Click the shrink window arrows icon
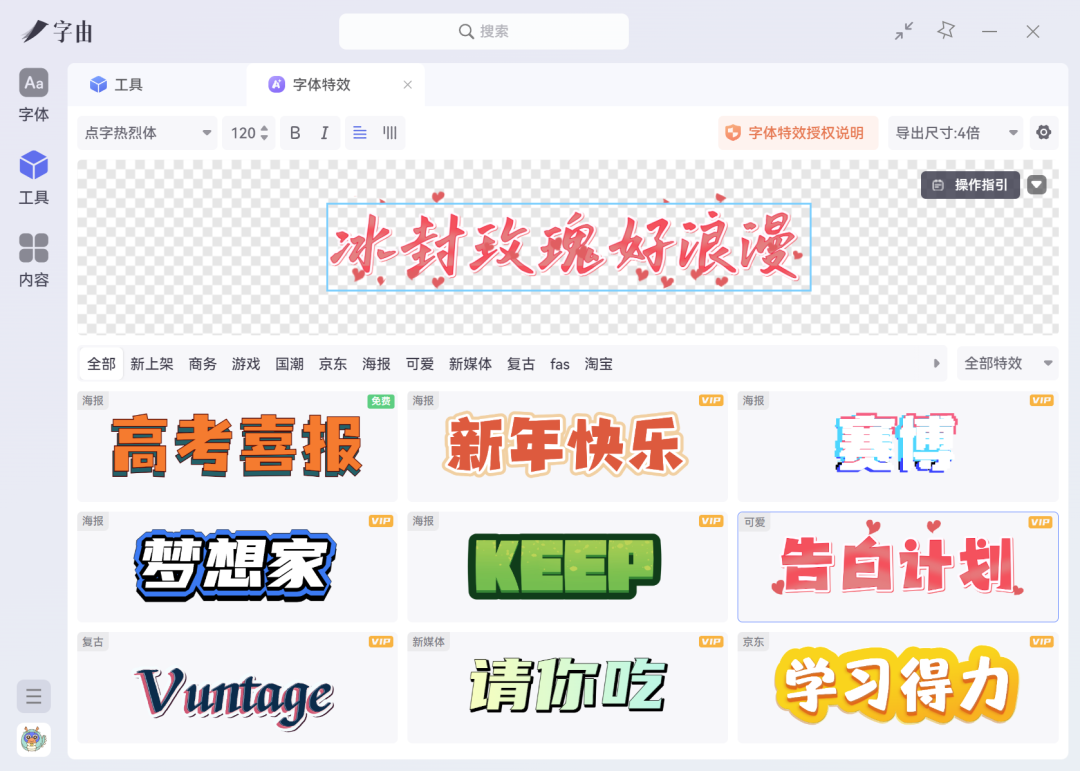This screenshot has height=771, width=1080. (904, 31)
